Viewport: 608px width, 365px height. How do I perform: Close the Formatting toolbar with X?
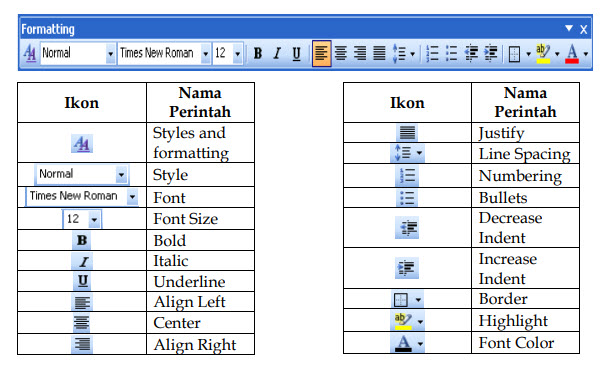coord(584,29)
